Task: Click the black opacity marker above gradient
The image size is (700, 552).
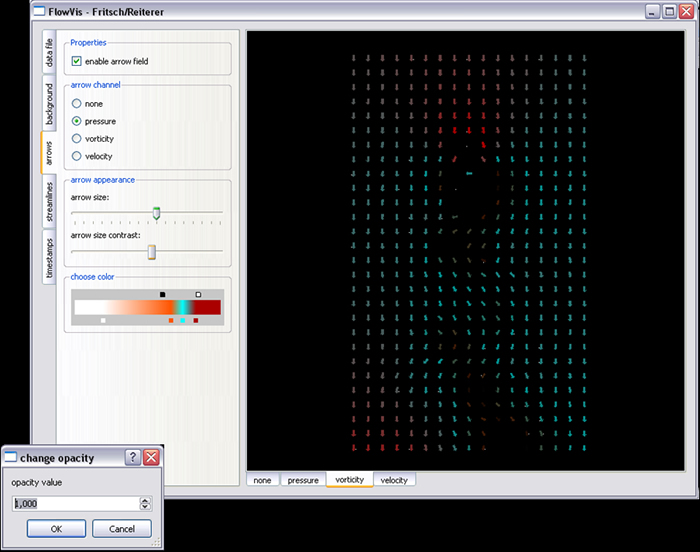Action: [162, 294]
